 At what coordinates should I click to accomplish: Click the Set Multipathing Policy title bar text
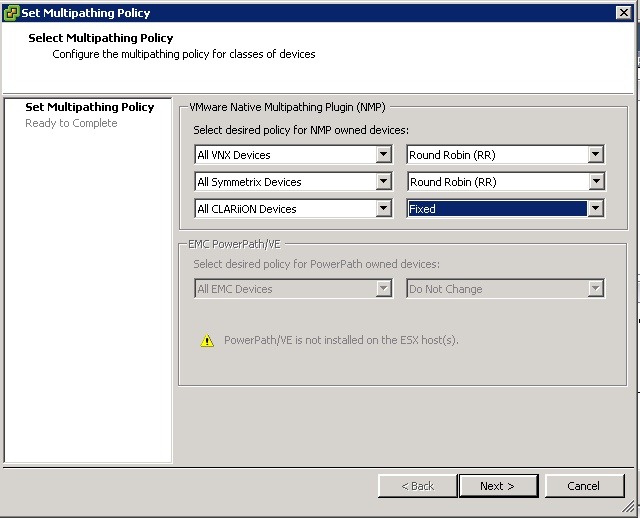pos(86,13)
